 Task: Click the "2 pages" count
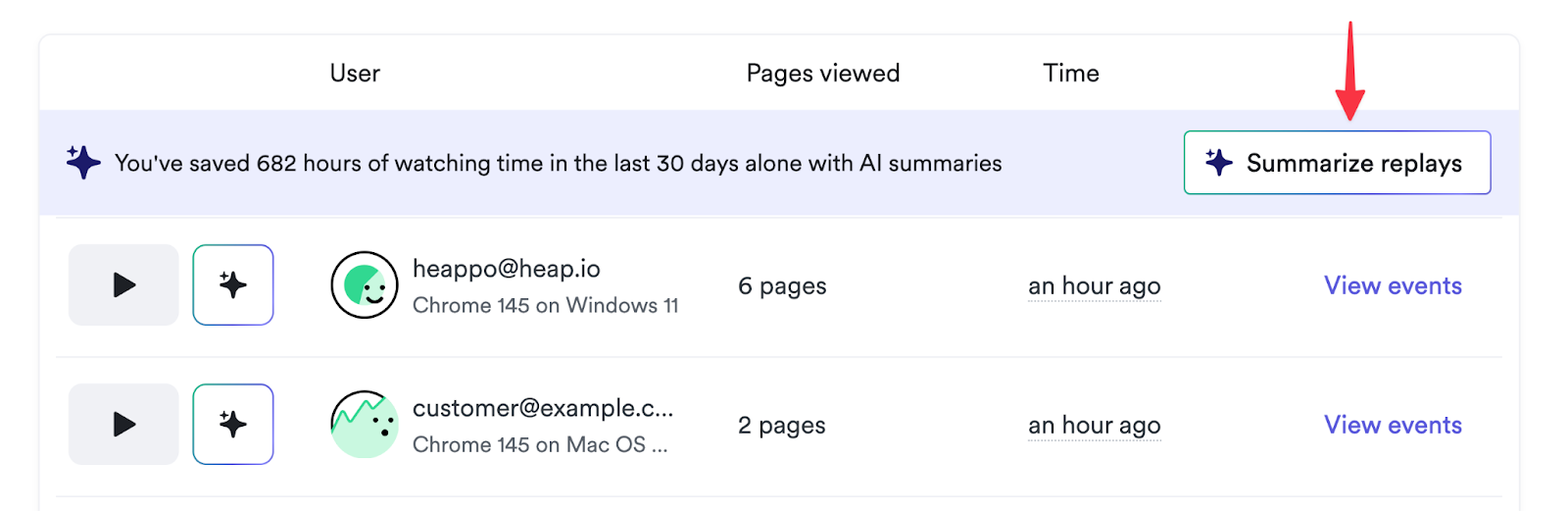pyautogui.click(x=782, y=426)
